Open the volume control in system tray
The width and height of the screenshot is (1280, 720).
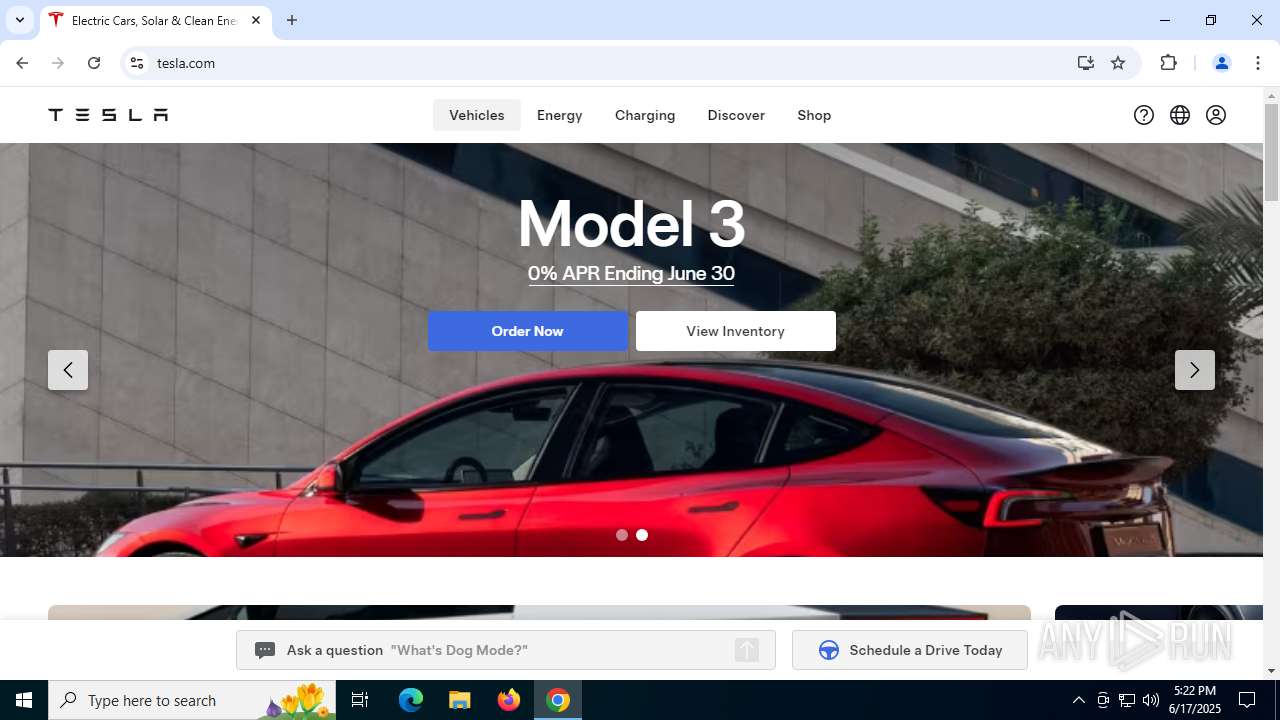click(x=1151, y=700)
